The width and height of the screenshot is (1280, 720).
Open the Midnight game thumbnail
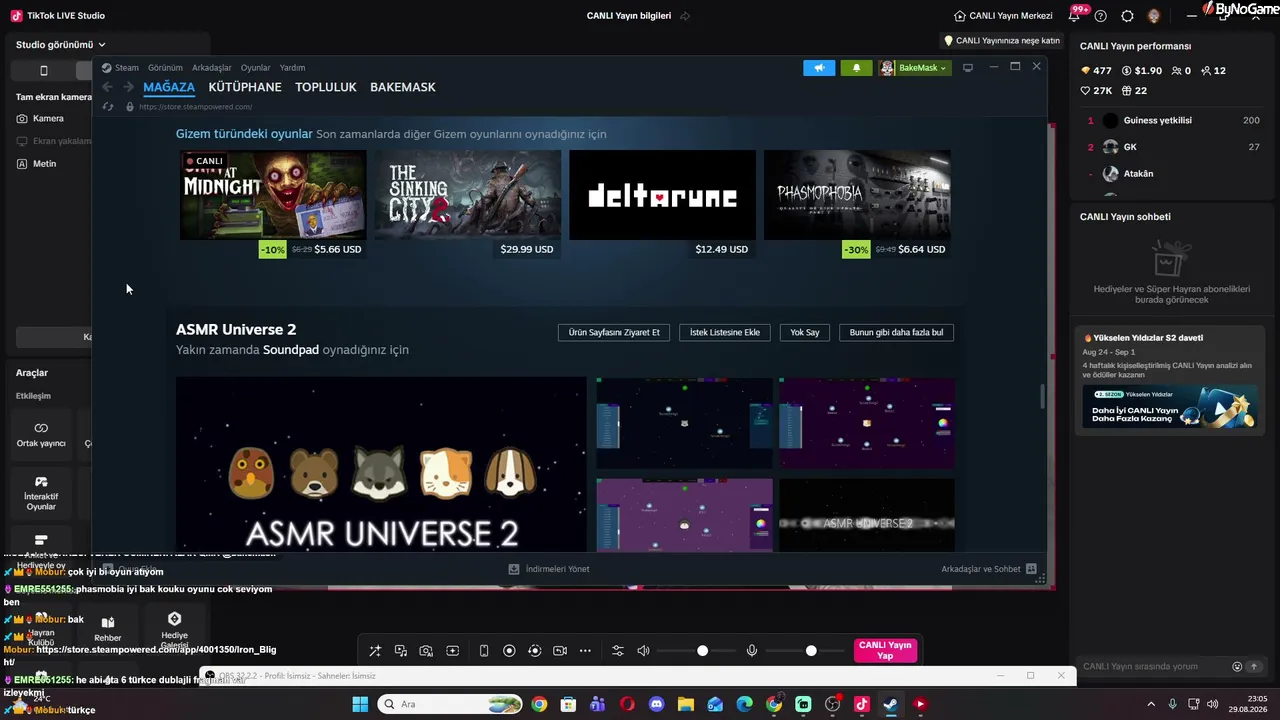pyautogui.click(x=273, y=195)
